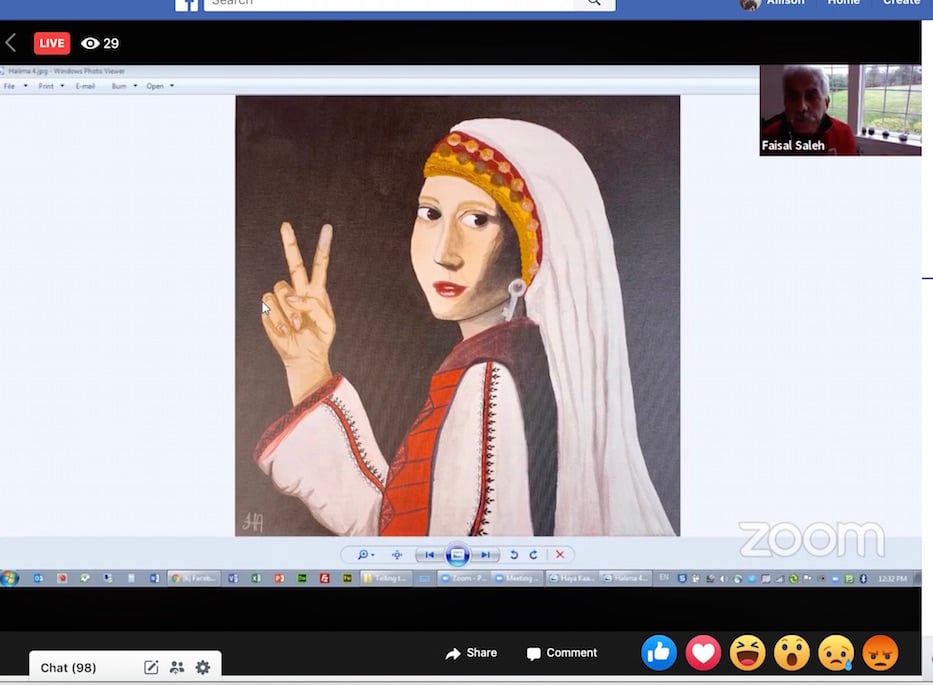Delete the photo with red X

560,555
